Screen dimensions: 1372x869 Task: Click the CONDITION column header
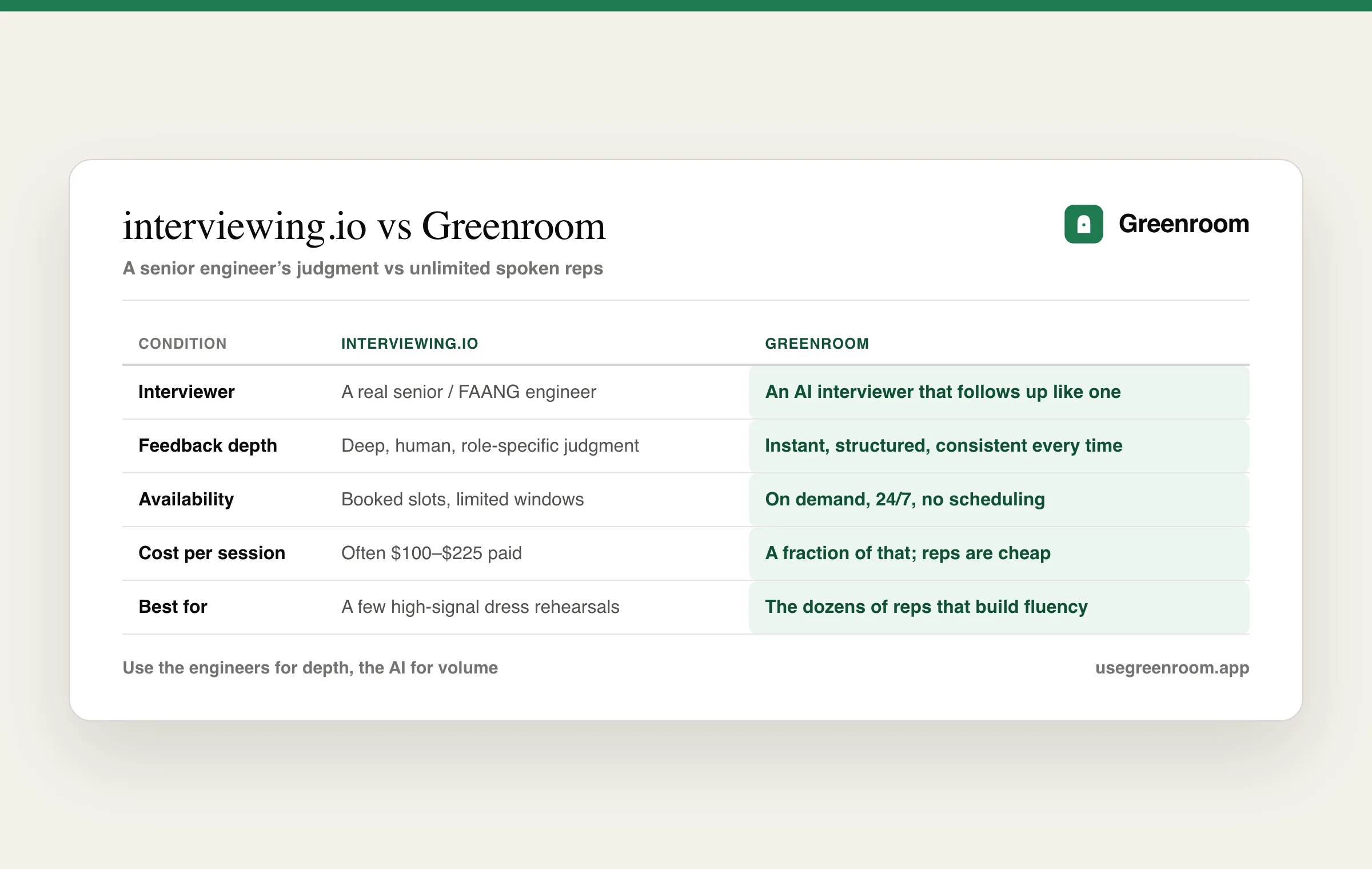[182, 344]
